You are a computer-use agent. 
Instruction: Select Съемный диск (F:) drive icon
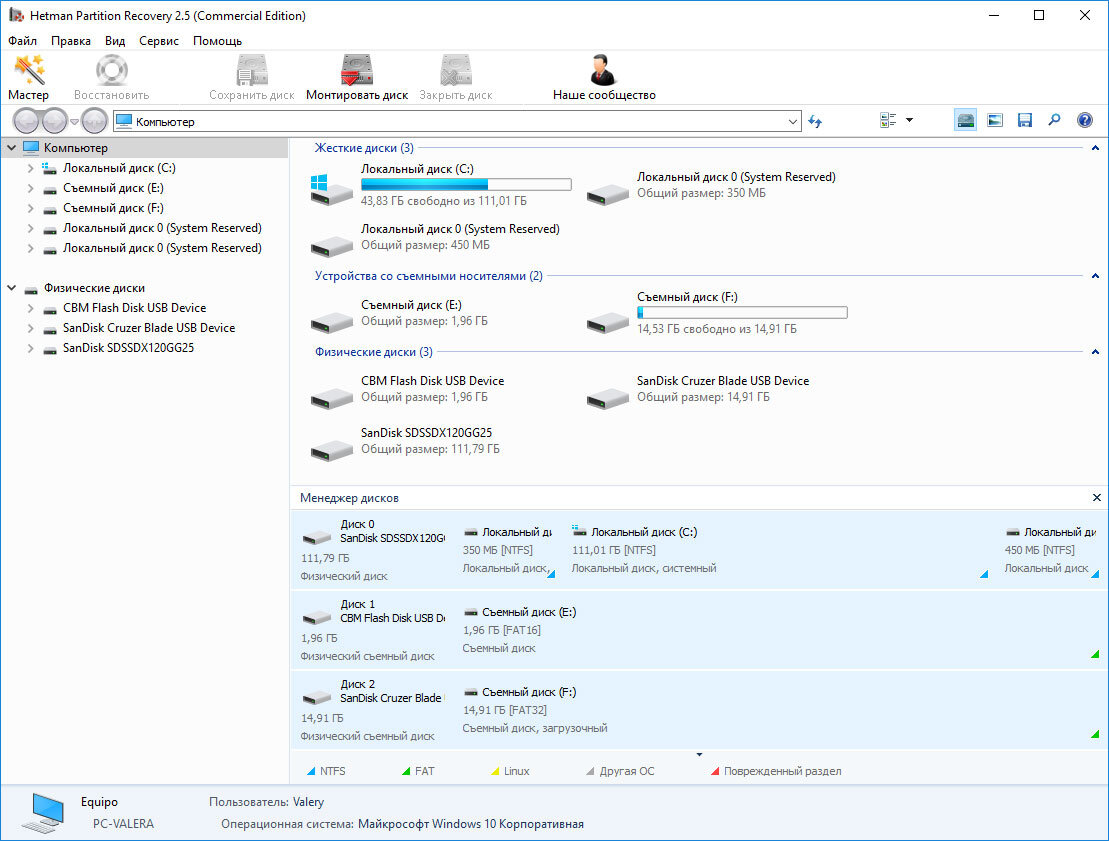pyautogui.click(x=608, y=321)
